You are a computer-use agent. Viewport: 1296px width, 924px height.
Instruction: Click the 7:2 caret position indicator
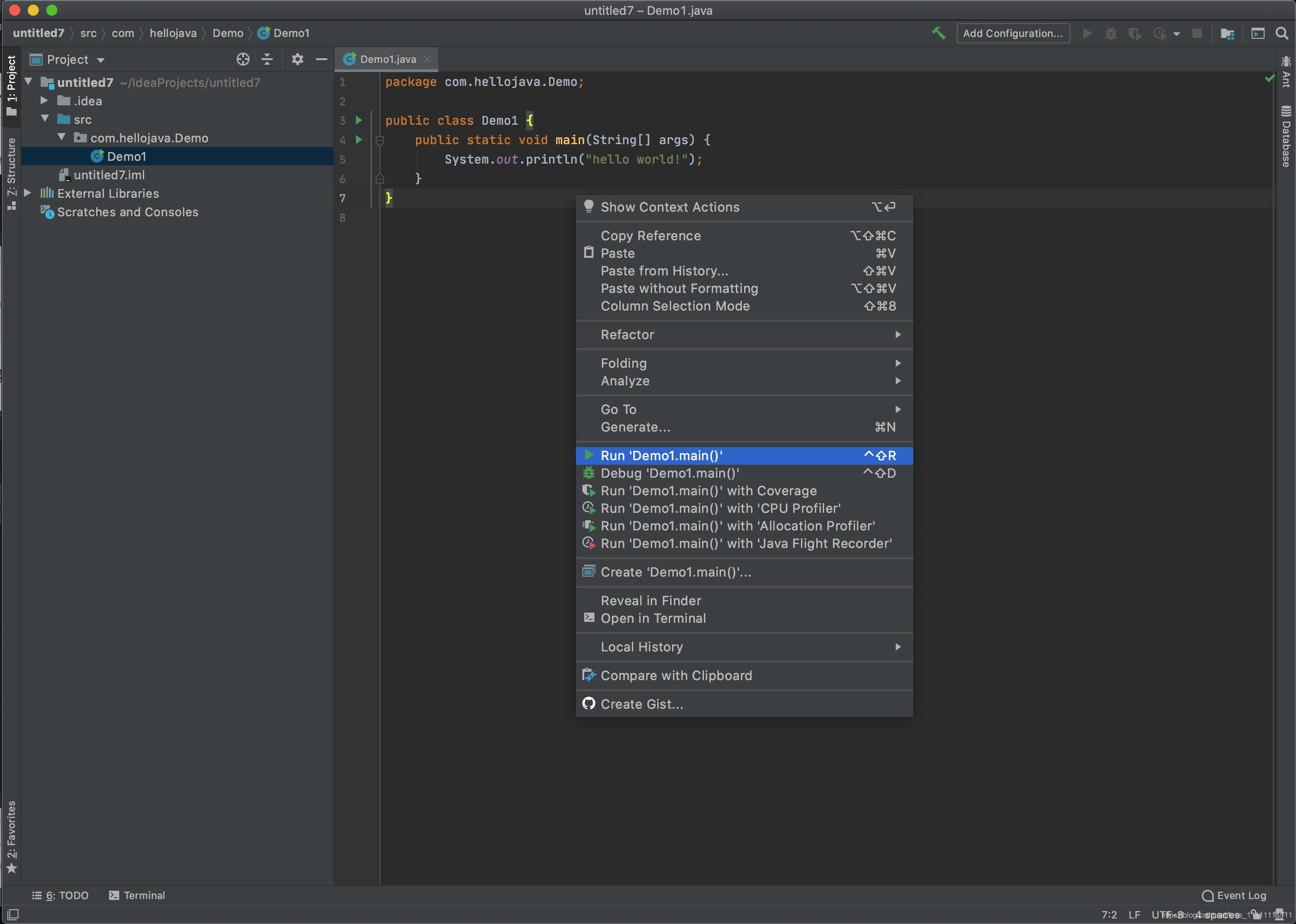pyautogui.click(x=1109, y=915)
